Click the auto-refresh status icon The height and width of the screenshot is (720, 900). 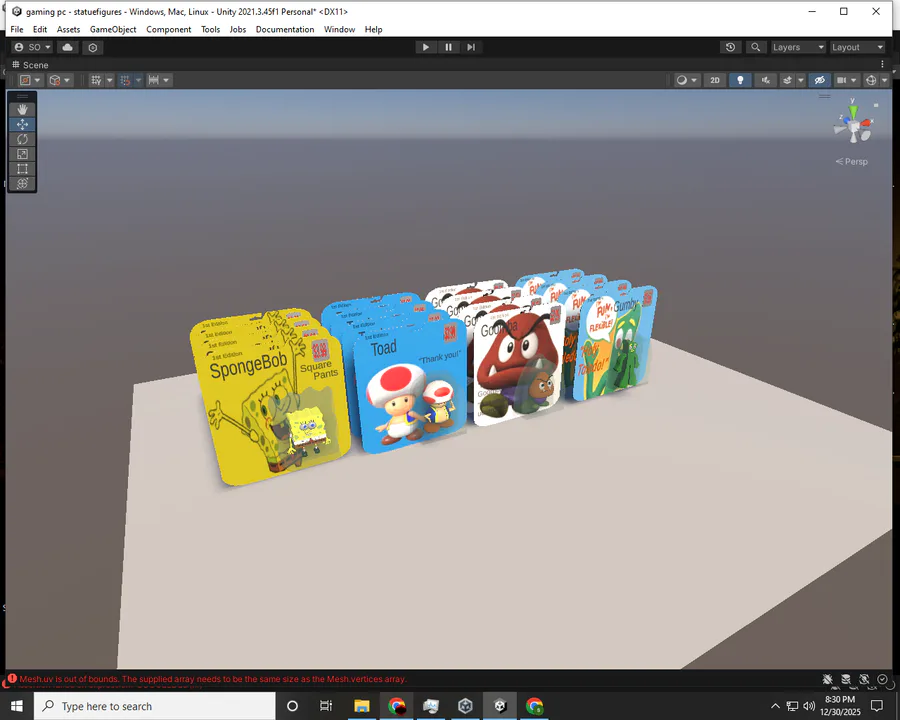tap(864, 679)
